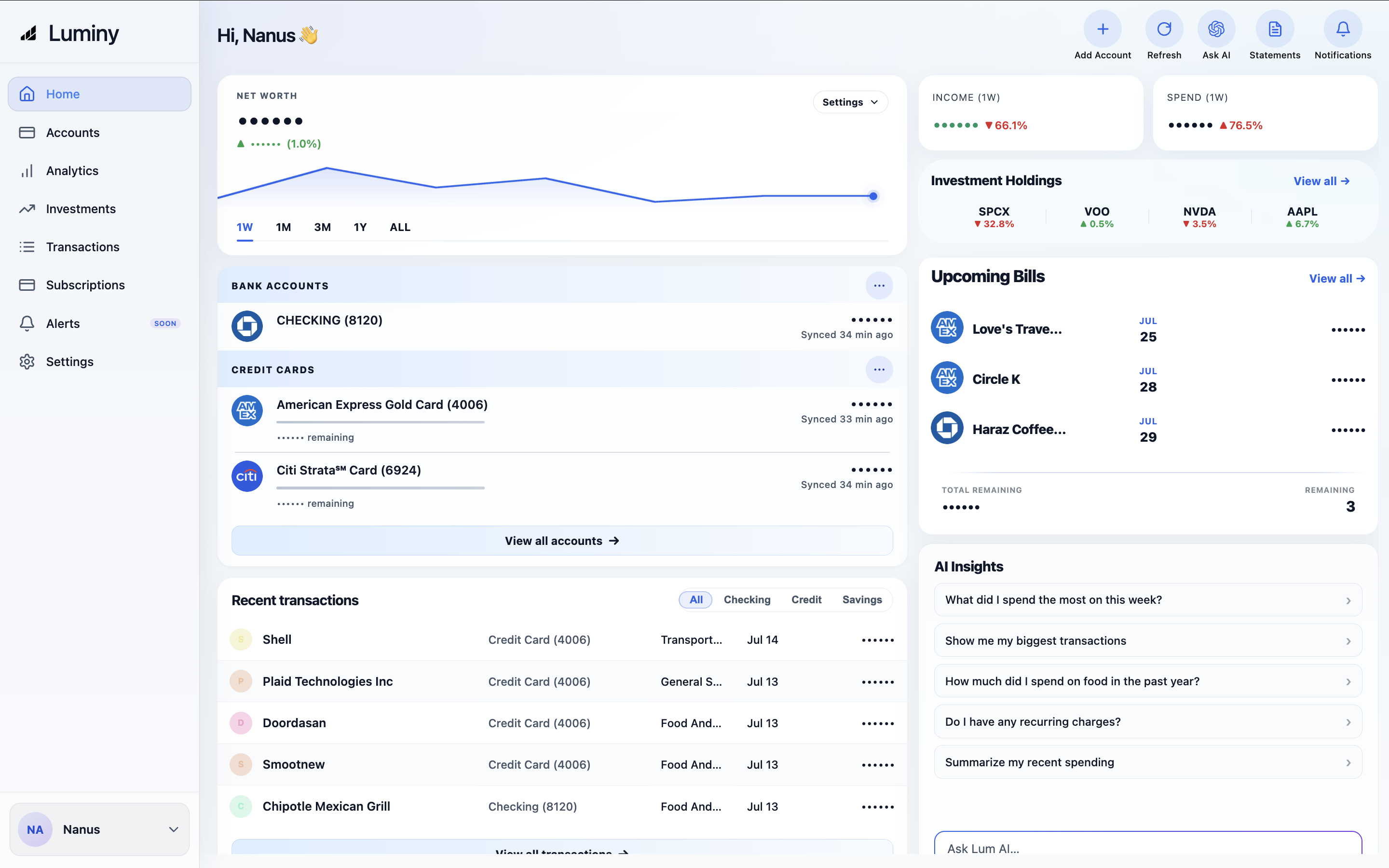The image size is (1389, 868).
Task: Click the Refresh icon
Action: pyautogui.click(x=1164, y=29)
